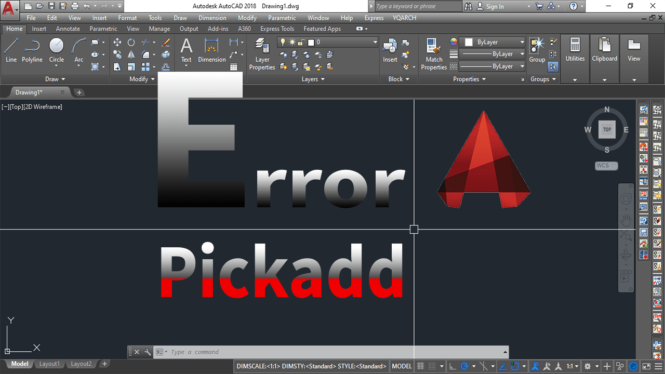This screenshot has height=374, width=665.
Task: Toggle the drawing grid display in status bar
Action: coord(421,366)
